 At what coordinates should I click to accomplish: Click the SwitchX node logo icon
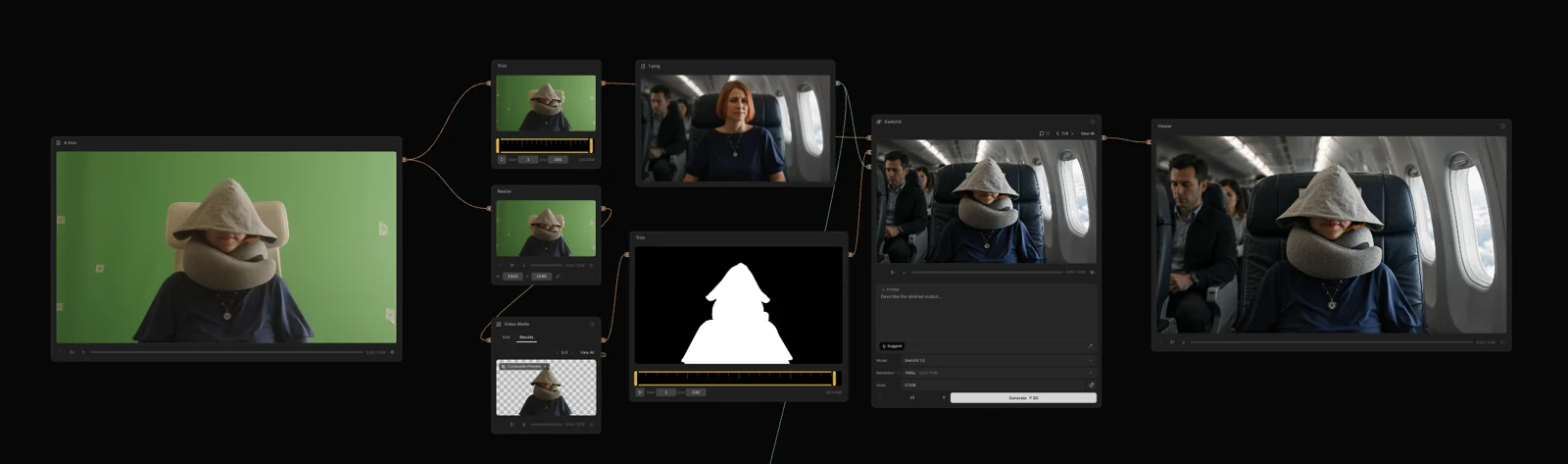coord(879,122)
